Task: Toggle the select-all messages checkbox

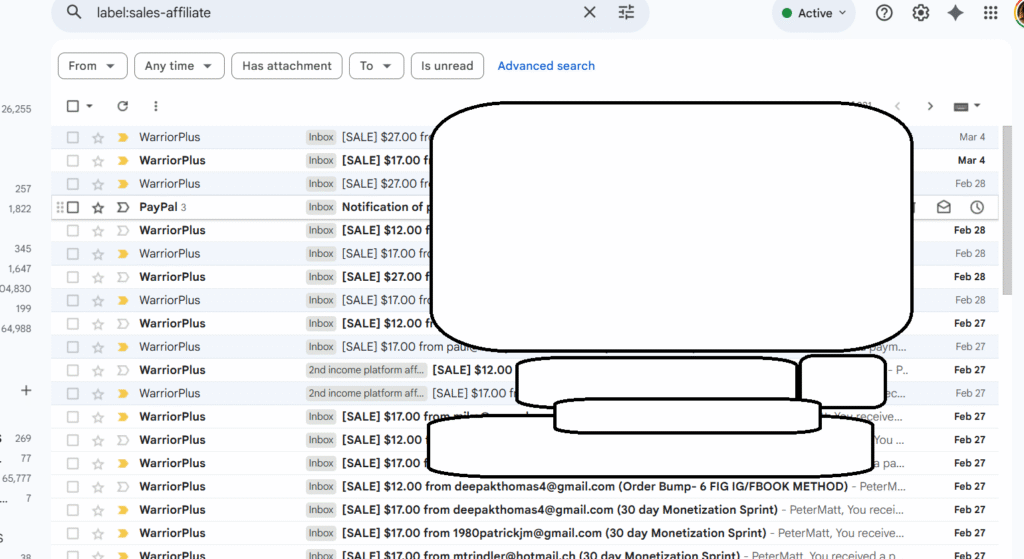Action: pyautogui.click(x=72, y=106)
